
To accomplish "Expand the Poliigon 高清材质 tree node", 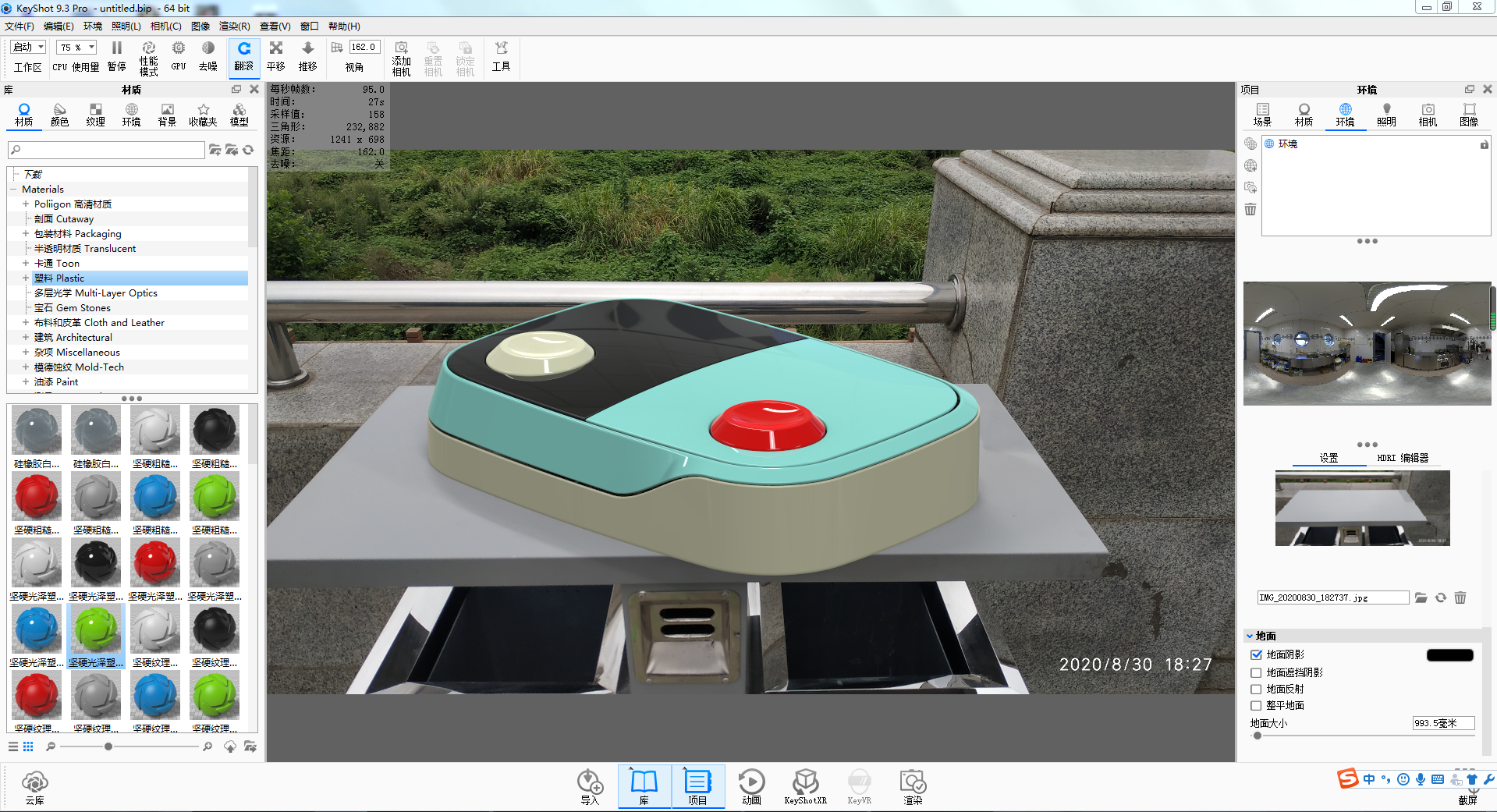I will coord(26,204).
